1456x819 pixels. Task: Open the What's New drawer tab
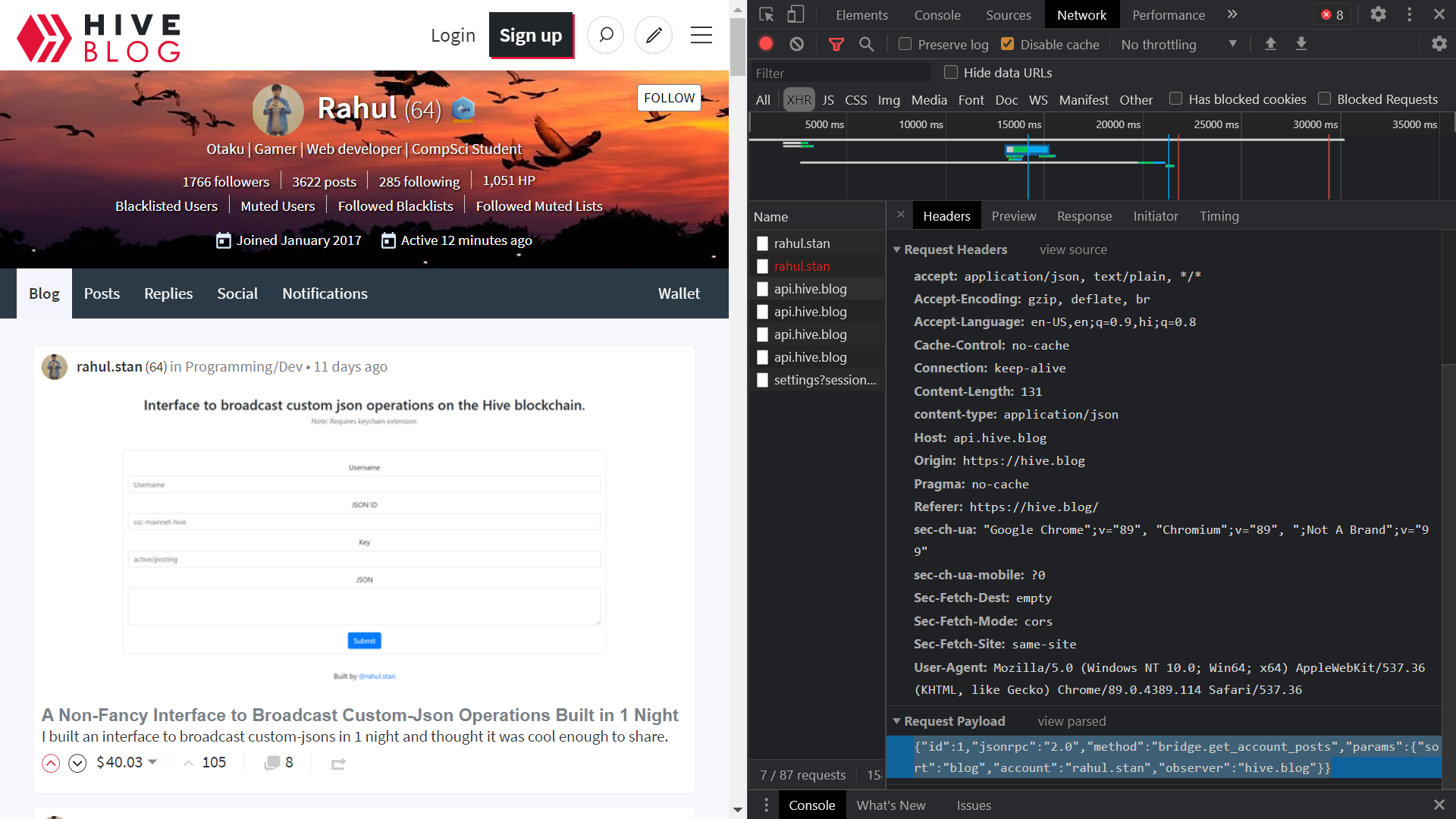(x=891, y=805)
